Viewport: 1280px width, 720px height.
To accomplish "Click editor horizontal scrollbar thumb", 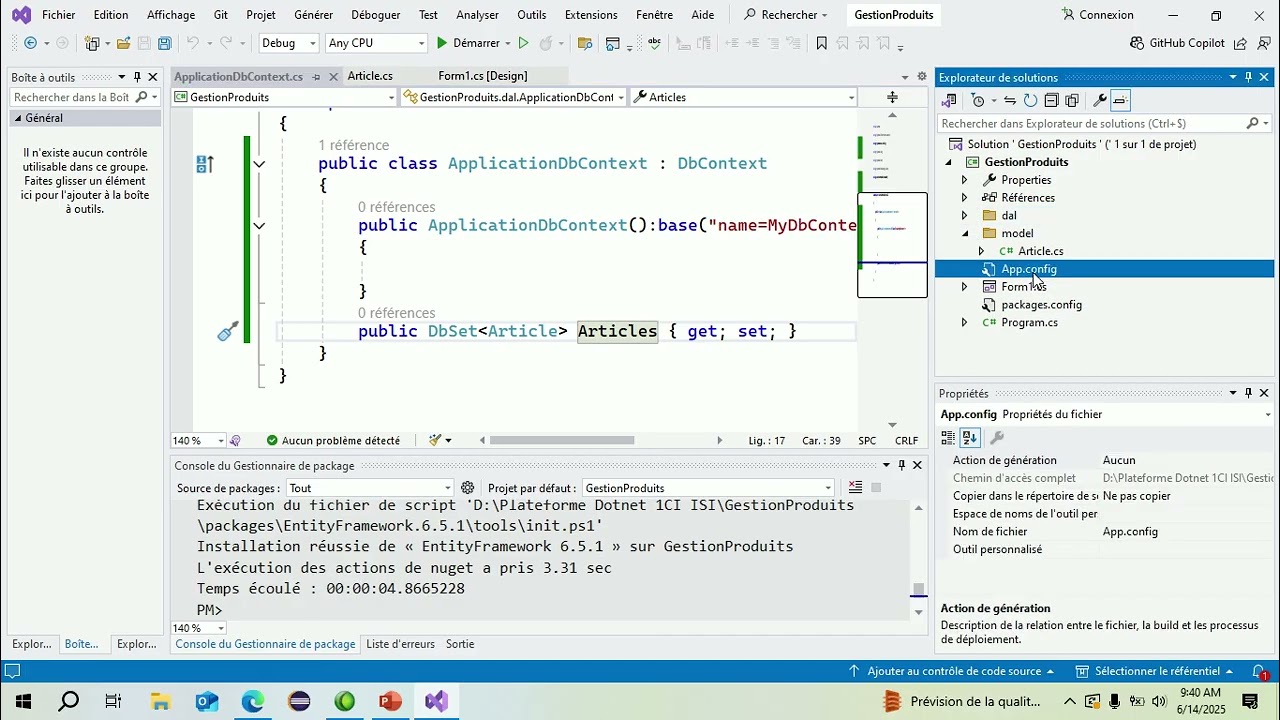I will pos(562,440).
